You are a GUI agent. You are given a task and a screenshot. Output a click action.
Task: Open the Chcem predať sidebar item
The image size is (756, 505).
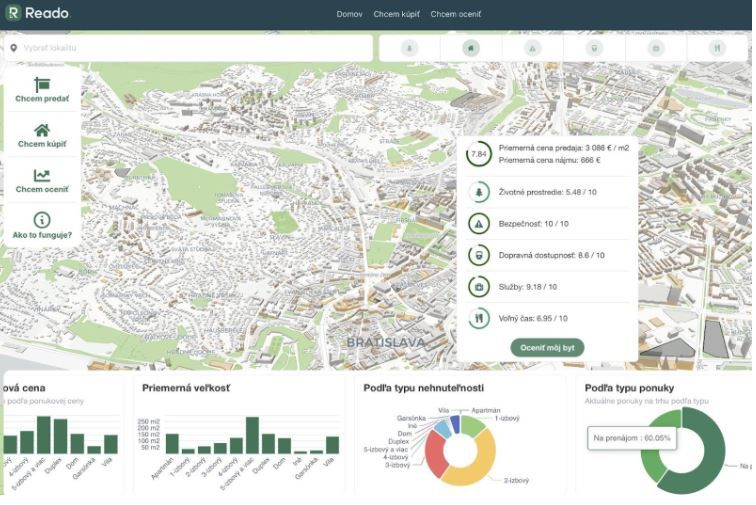[42, 90]
